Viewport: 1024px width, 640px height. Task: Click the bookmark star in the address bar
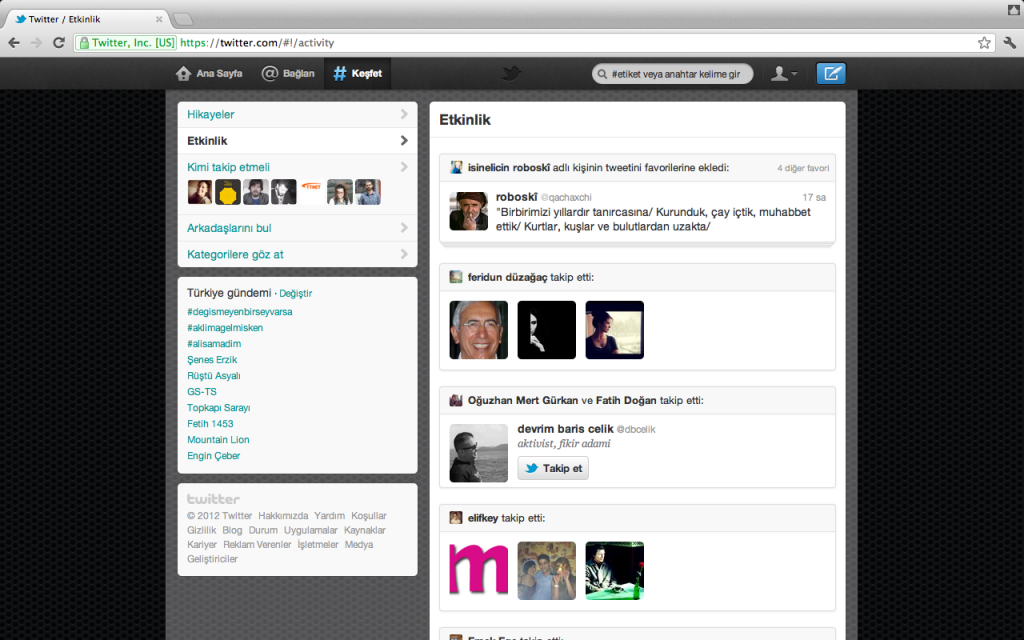[983, 42]
